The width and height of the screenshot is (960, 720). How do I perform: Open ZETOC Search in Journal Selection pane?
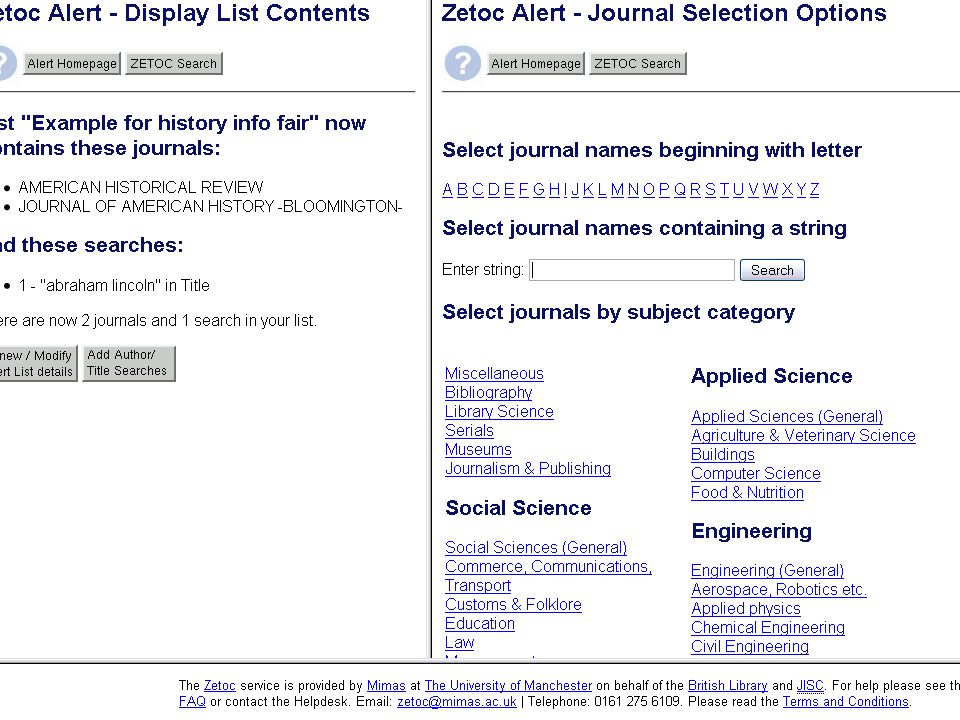637,64
